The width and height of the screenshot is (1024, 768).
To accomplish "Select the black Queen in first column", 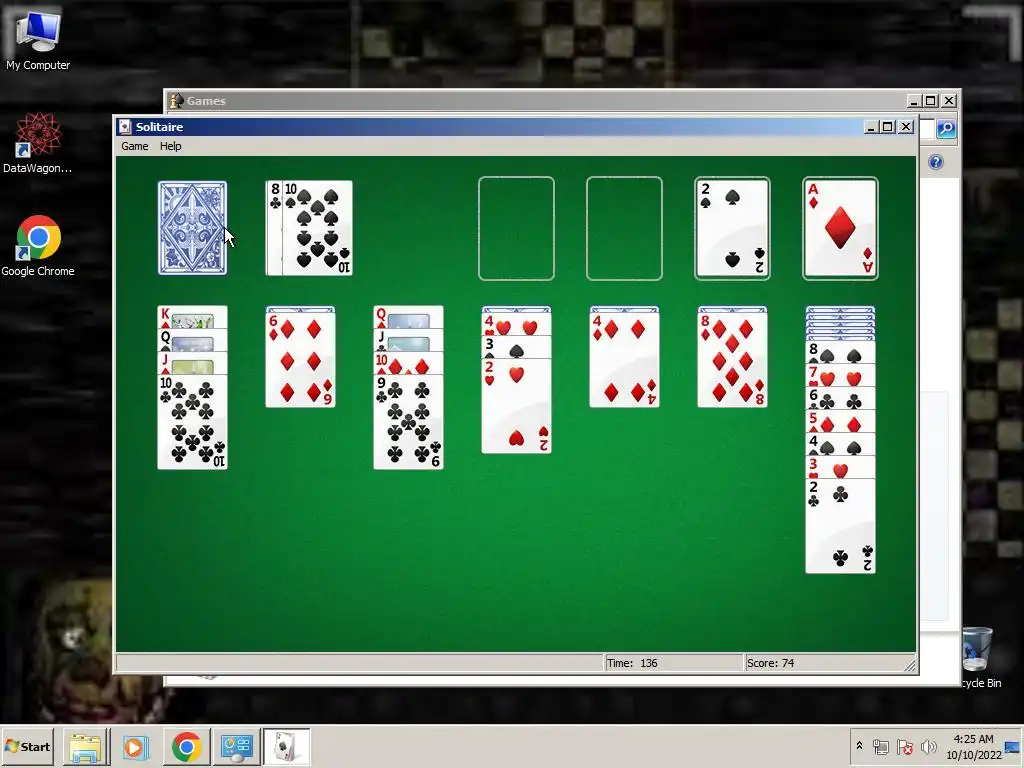I will pos(192,340).
